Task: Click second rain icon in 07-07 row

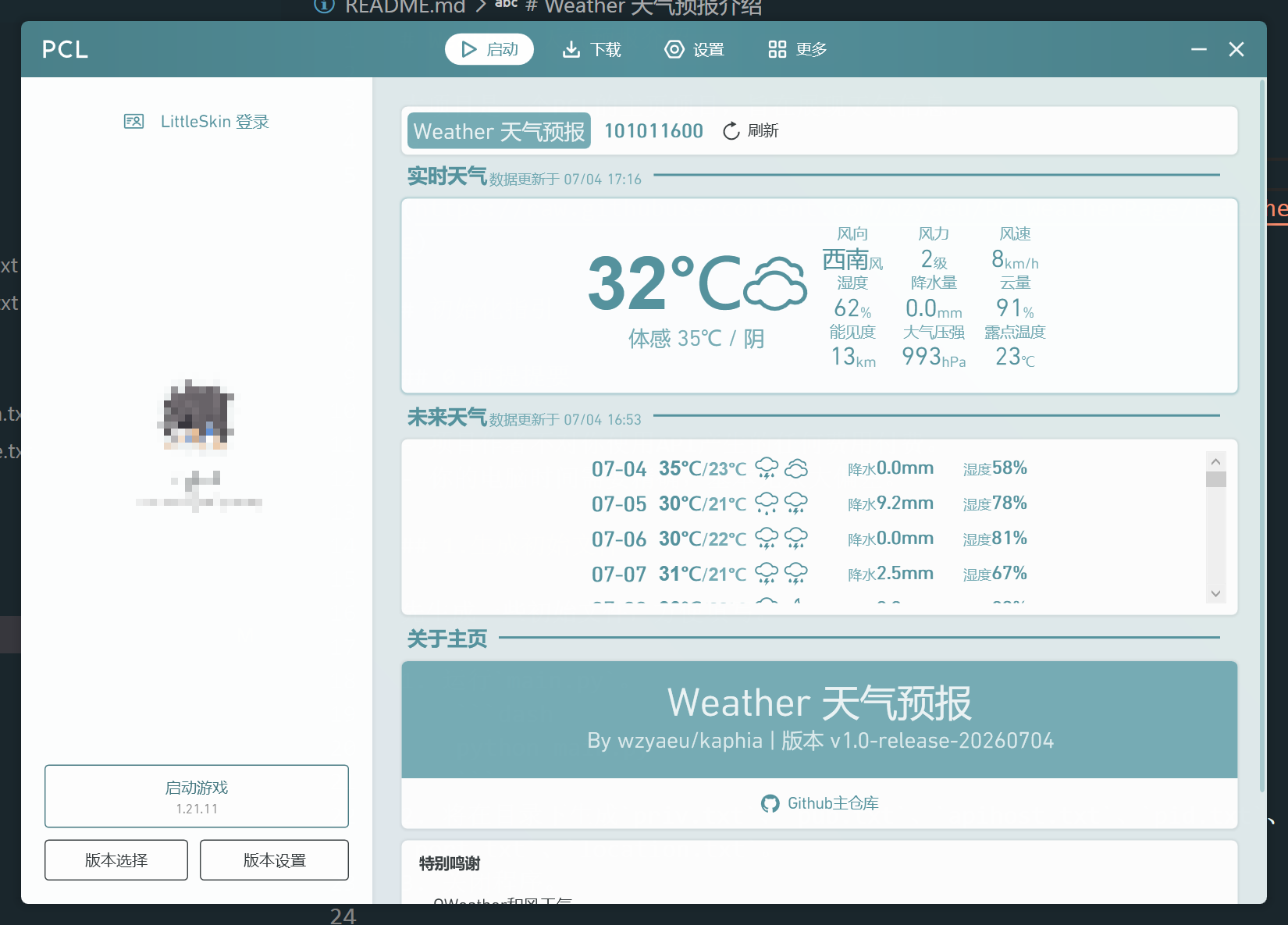Action: (x=795, y=573)
